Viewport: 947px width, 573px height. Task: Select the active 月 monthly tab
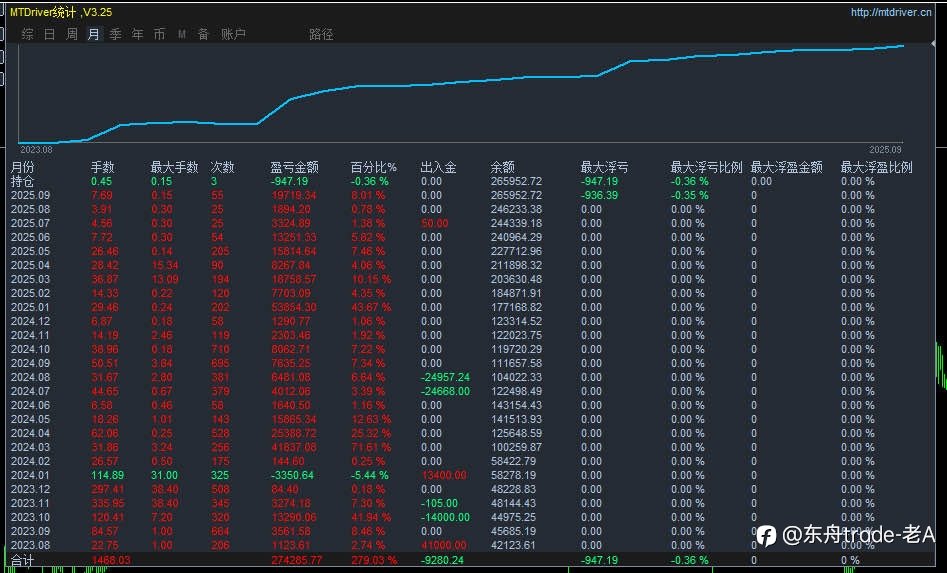tap(93, 34)
